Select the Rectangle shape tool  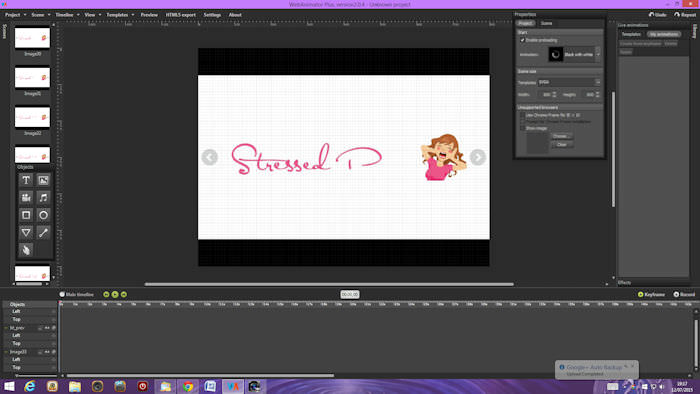pos(26,215)
